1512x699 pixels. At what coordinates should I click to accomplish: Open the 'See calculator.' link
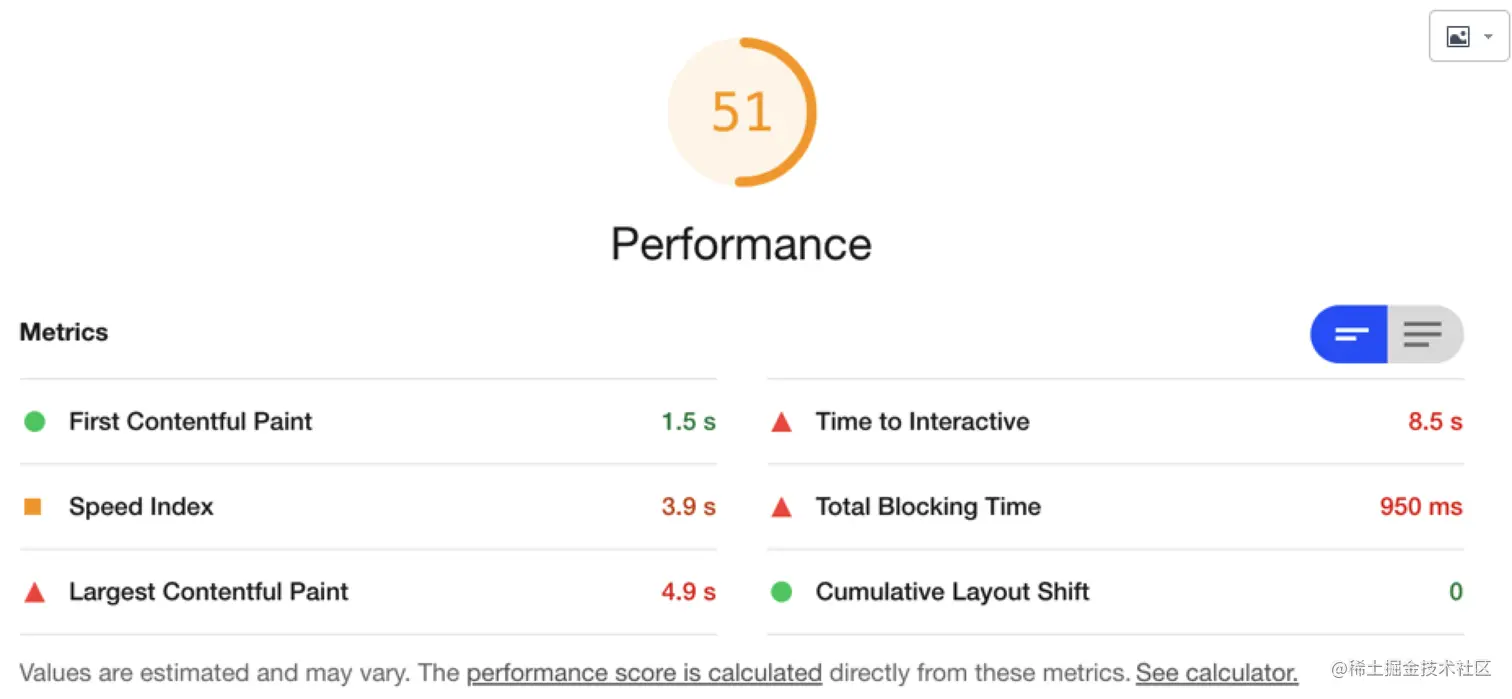[x=1216, y=673]
